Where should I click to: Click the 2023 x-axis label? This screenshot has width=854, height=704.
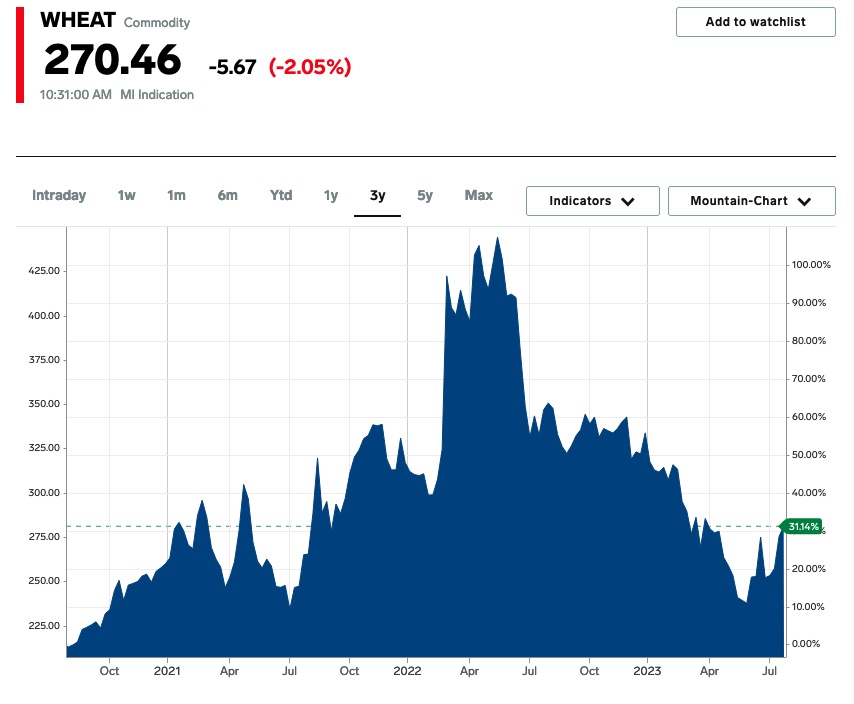coord(647,671)
